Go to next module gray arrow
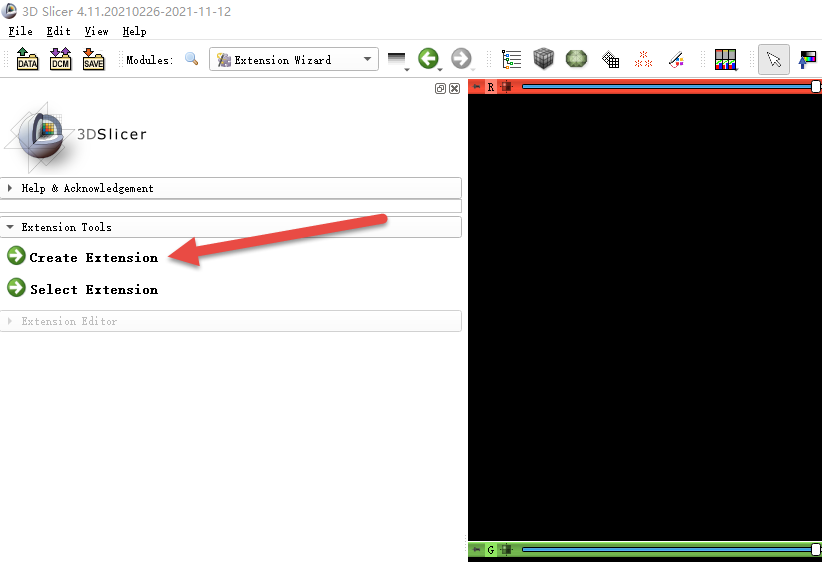Image resolution: width=822 pixels, height=562 pixels. pyautogui.click(x=462, y=59)
